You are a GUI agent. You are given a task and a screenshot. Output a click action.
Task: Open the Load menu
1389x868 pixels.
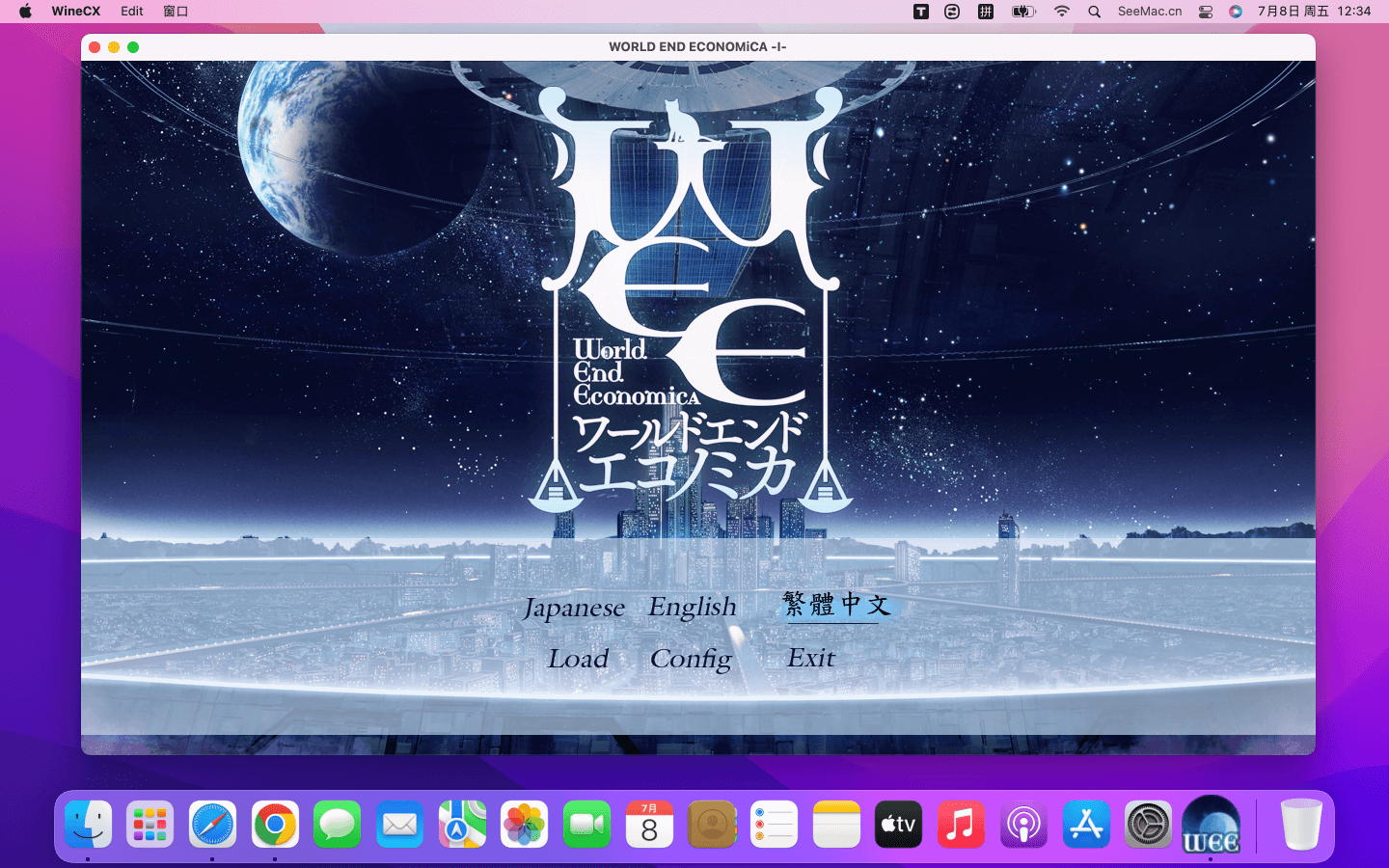pos(578,659)
